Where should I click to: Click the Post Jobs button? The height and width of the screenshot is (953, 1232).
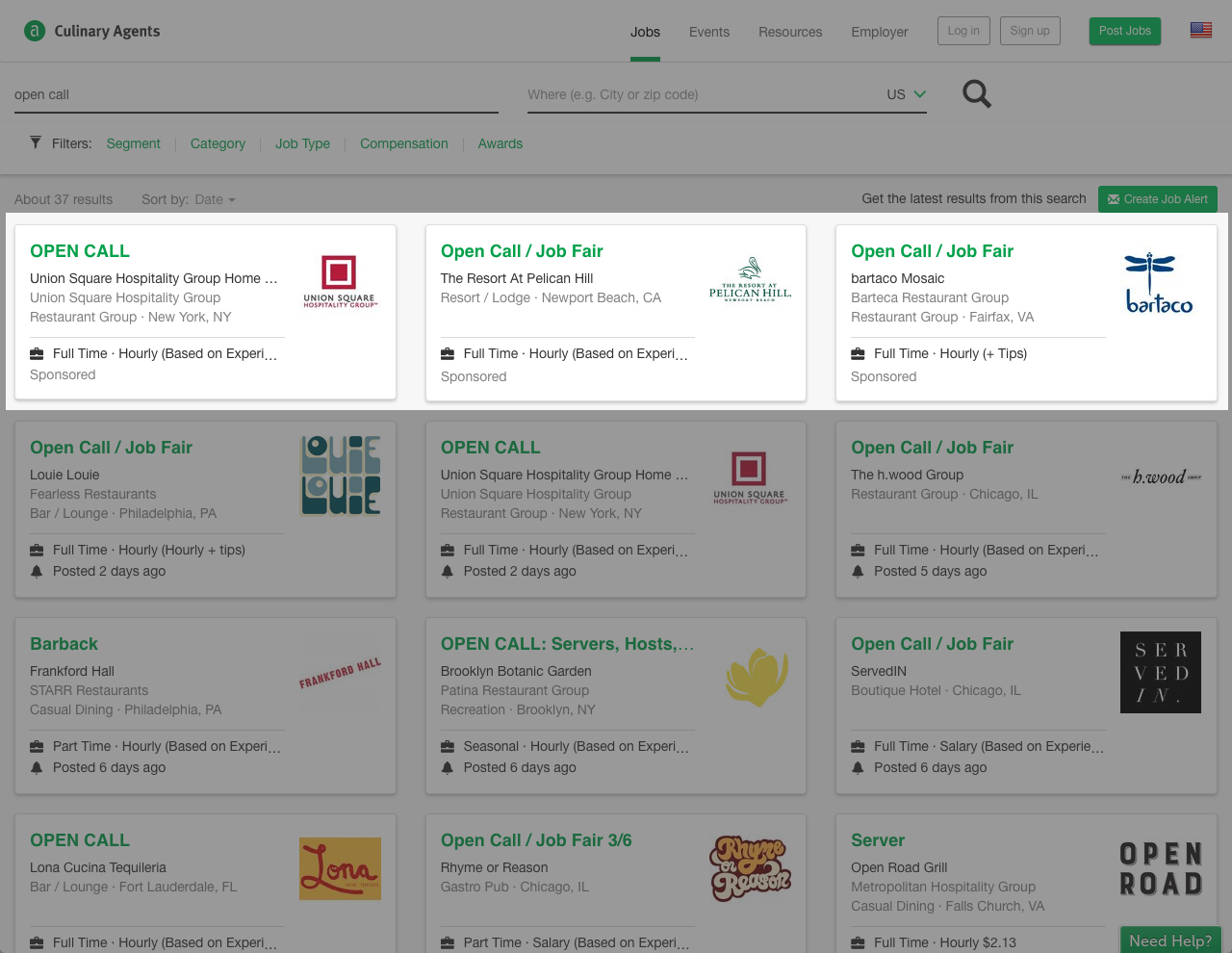[x=1124, y=30]
